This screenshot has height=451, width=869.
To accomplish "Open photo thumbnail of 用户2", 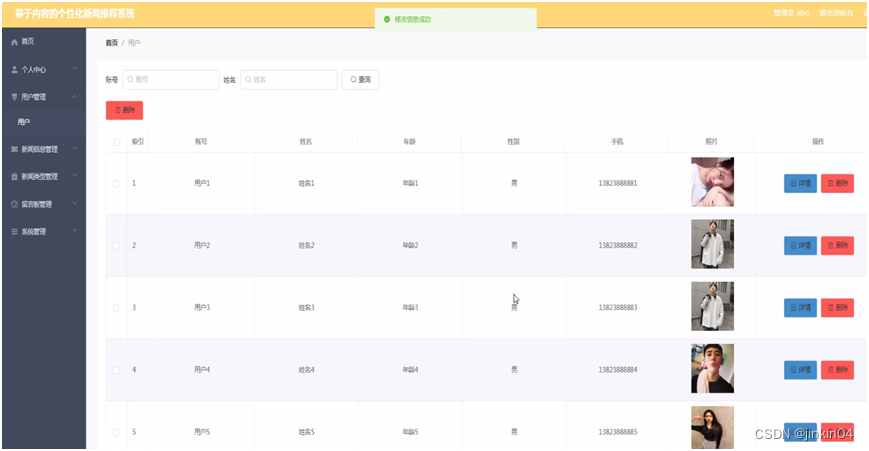I will coord(712,244).
